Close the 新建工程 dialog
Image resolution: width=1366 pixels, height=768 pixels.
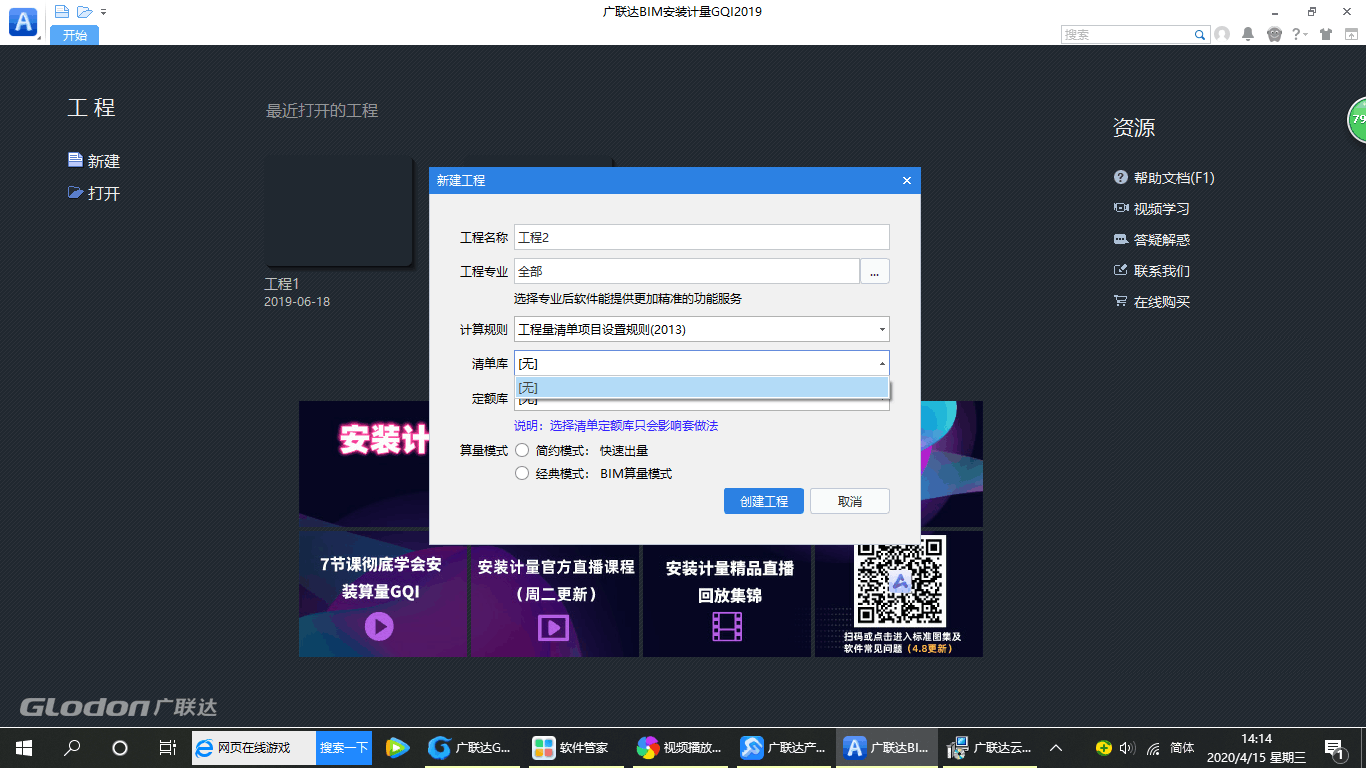tap(907, 181)
